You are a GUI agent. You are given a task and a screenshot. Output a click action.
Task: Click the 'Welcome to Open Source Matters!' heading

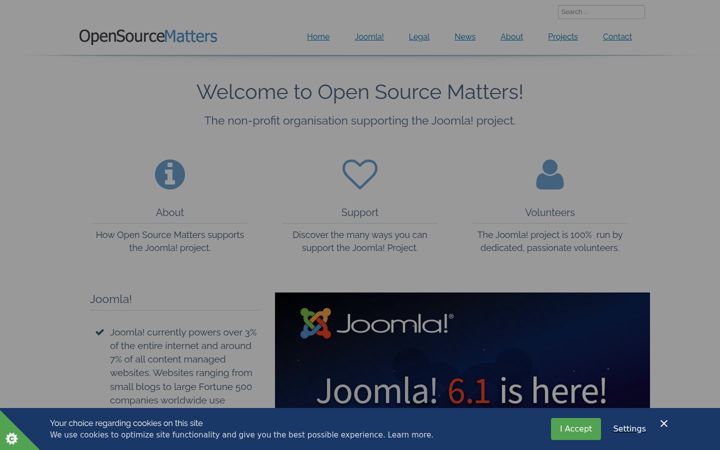360,92
